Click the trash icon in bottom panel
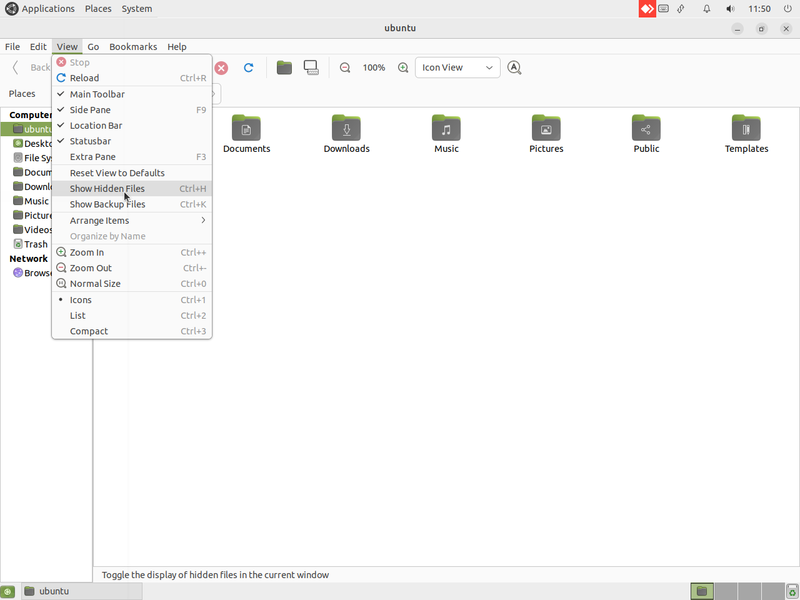The image size is (800, 600). (792, 591)
